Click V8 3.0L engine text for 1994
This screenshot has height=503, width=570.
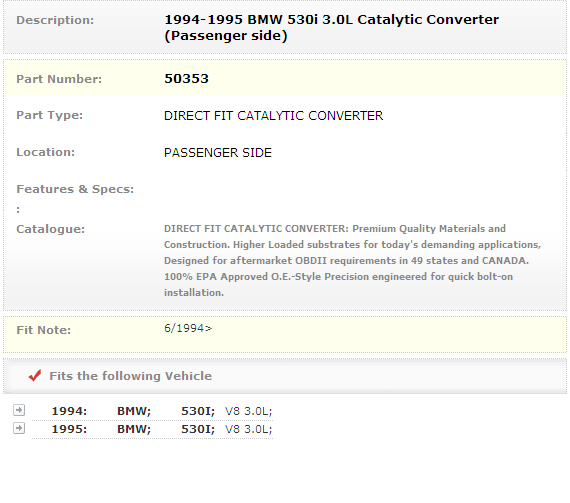coord(249,411)
